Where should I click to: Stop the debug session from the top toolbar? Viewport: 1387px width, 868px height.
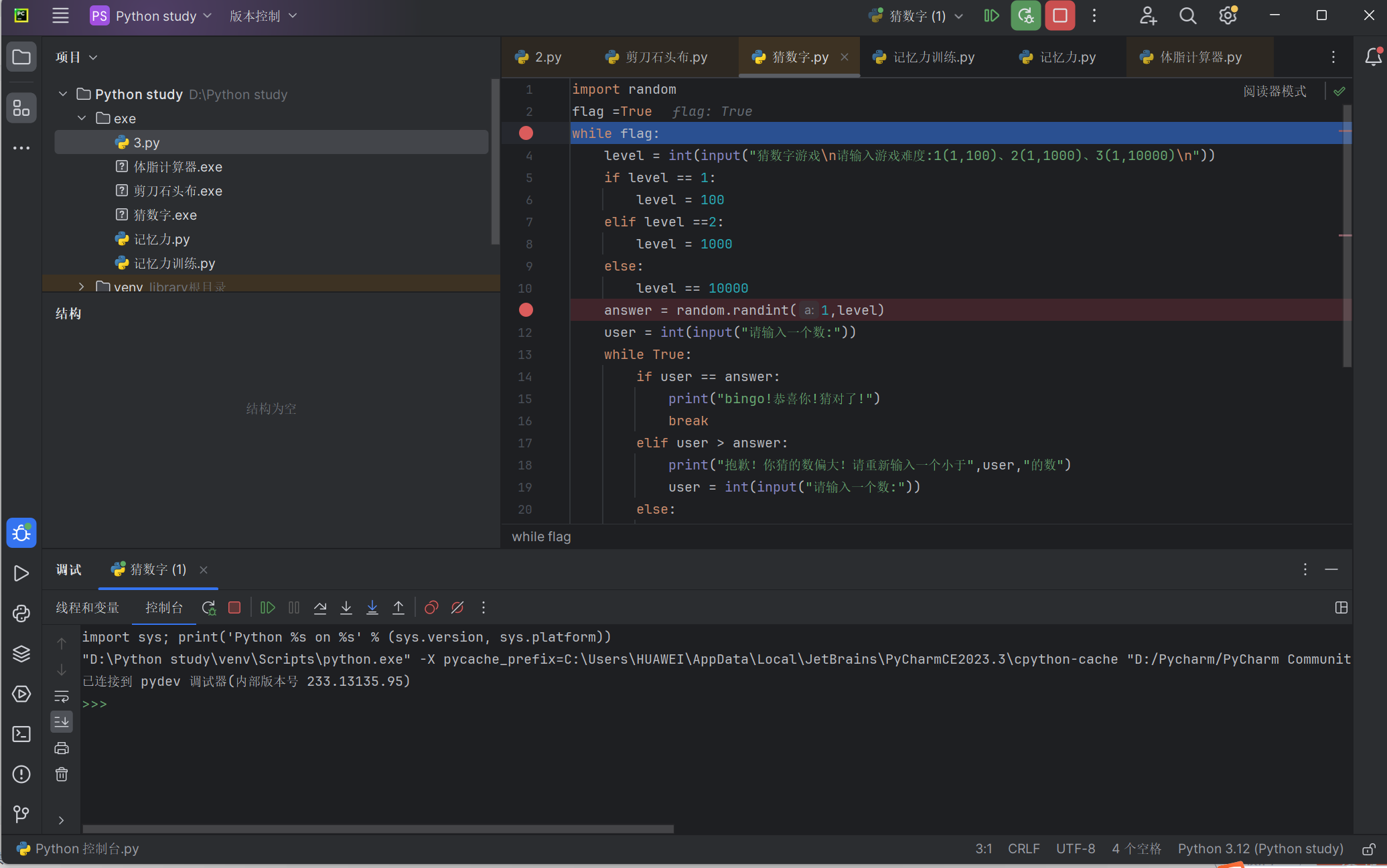pos(1060,16)
